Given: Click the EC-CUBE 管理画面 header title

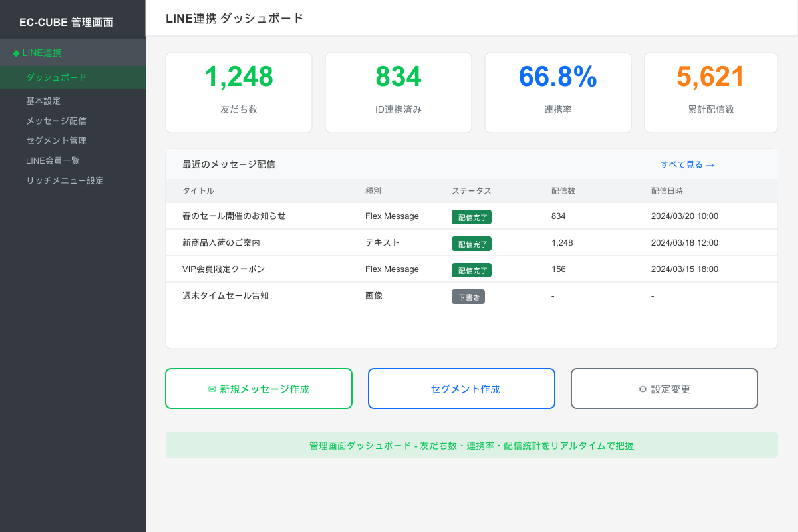Looking at the screenshot, I should point(66,22).
